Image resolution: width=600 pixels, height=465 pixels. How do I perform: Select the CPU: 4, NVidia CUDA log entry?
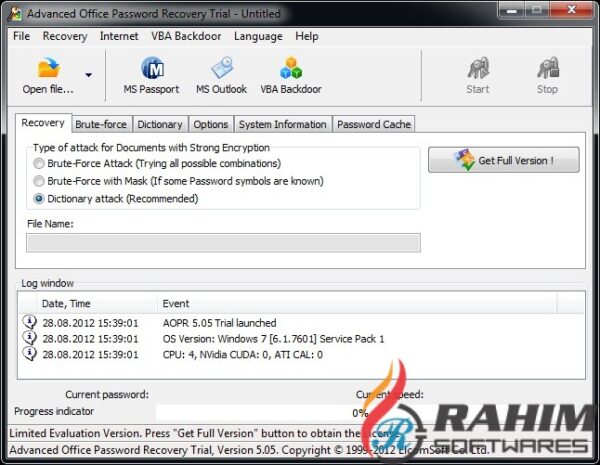[x=301, y=354]
